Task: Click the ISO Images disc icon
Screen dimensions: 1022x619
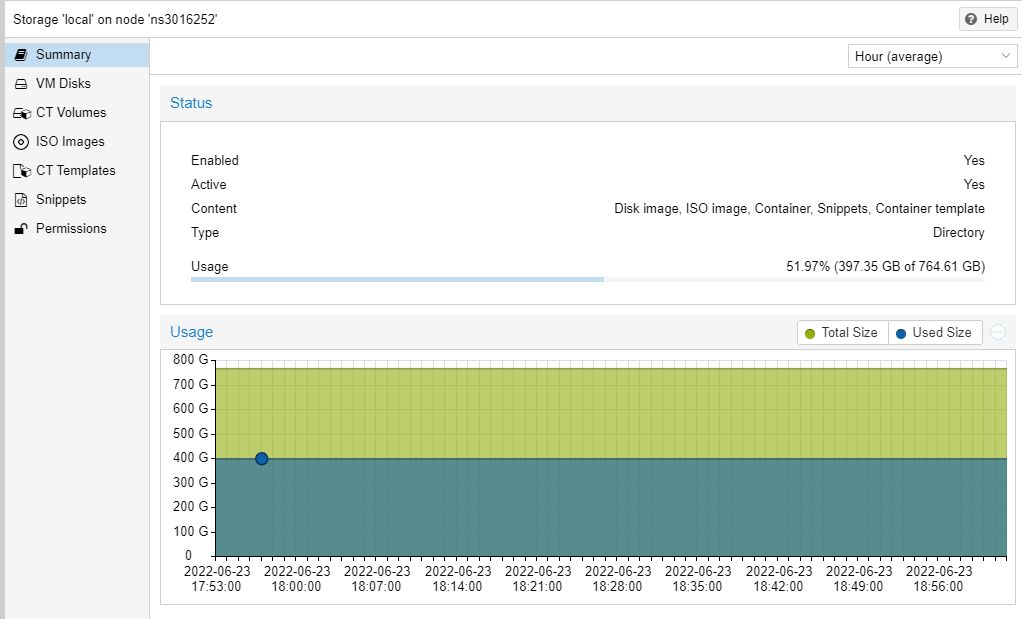Action: [x=20, y=142]
